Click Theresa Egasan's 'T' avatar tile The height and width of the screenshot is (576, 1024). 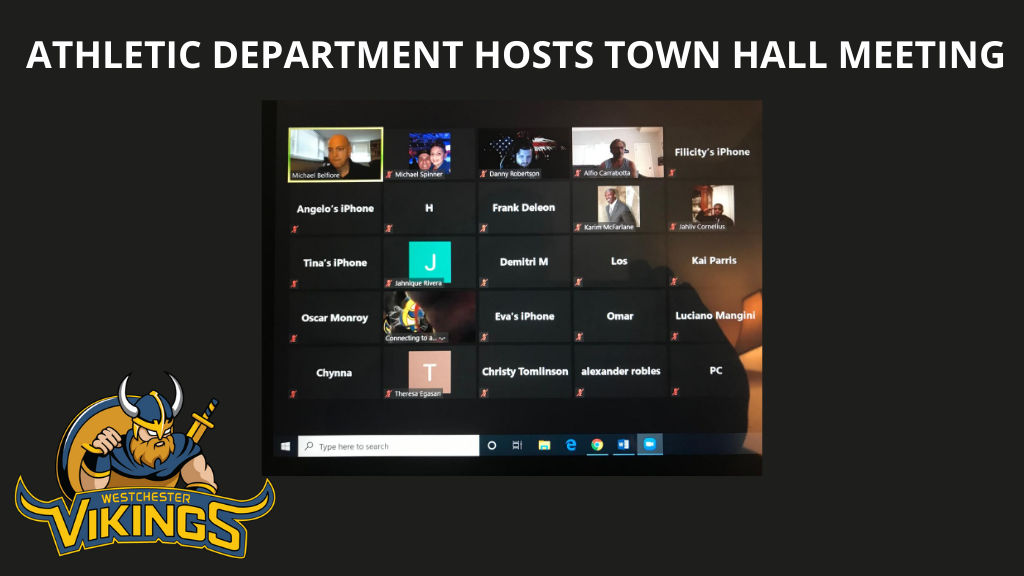tap(431, 370)
